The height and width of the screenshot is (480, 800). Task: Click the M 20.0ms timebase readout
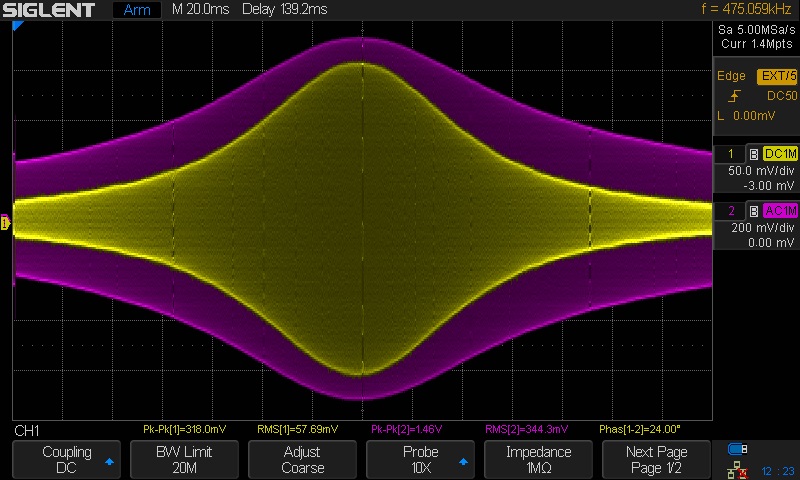coord(200,10)
